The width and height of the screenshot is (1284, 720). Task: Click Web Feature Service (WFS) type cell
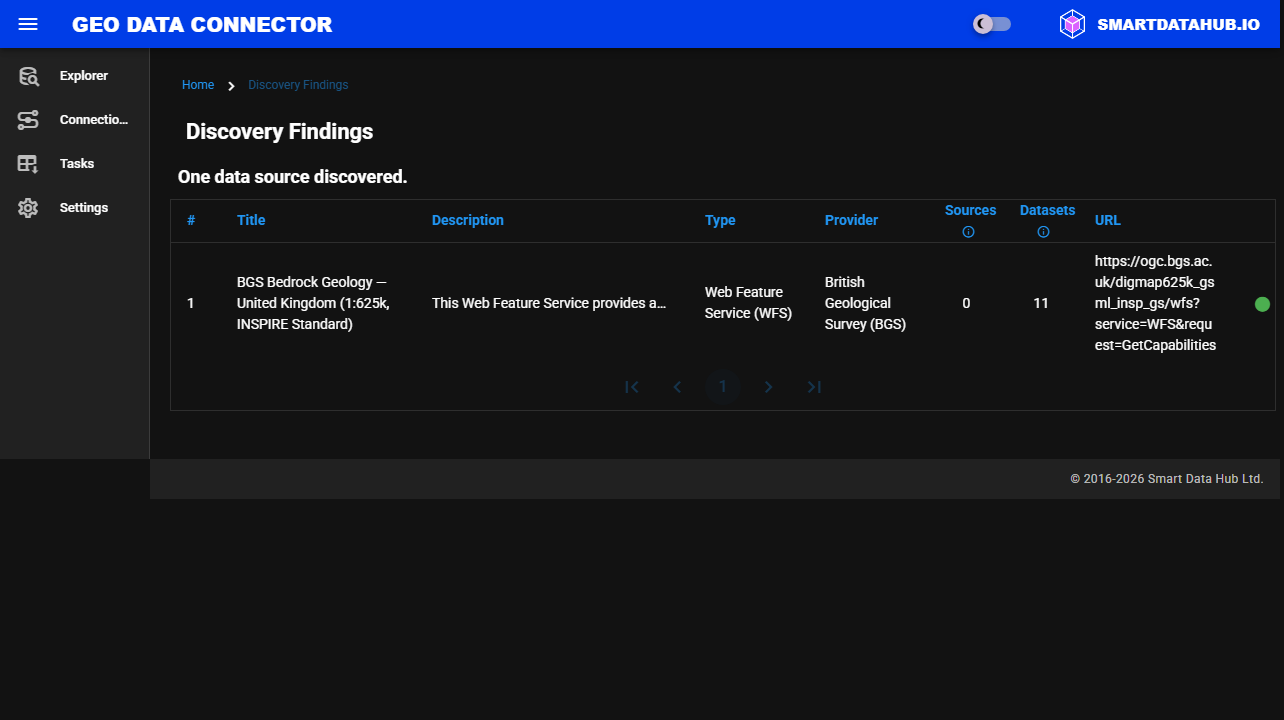(749, 303)
